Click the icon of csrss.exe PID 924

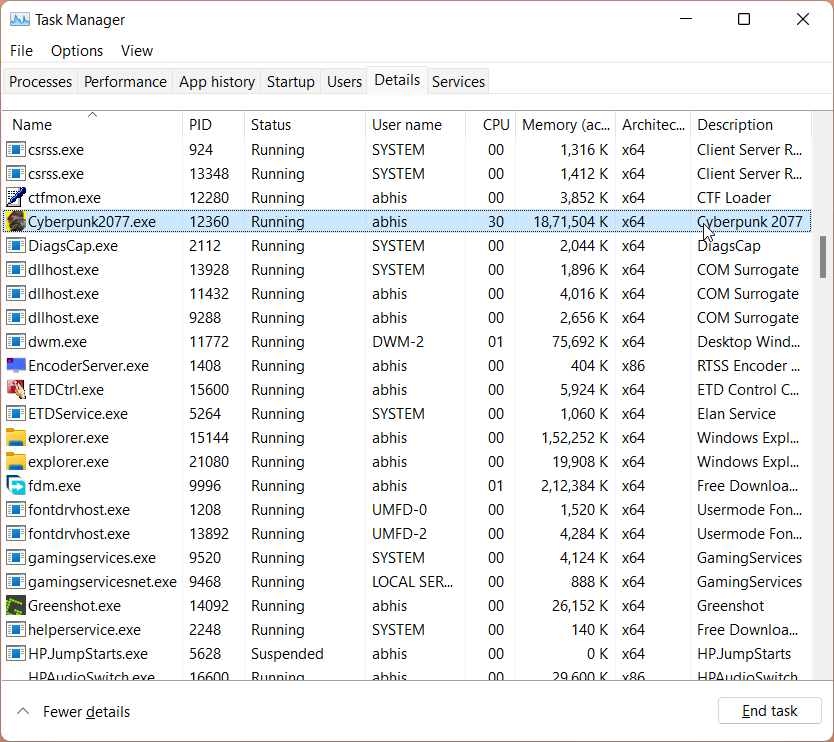[x=16, y=149]
